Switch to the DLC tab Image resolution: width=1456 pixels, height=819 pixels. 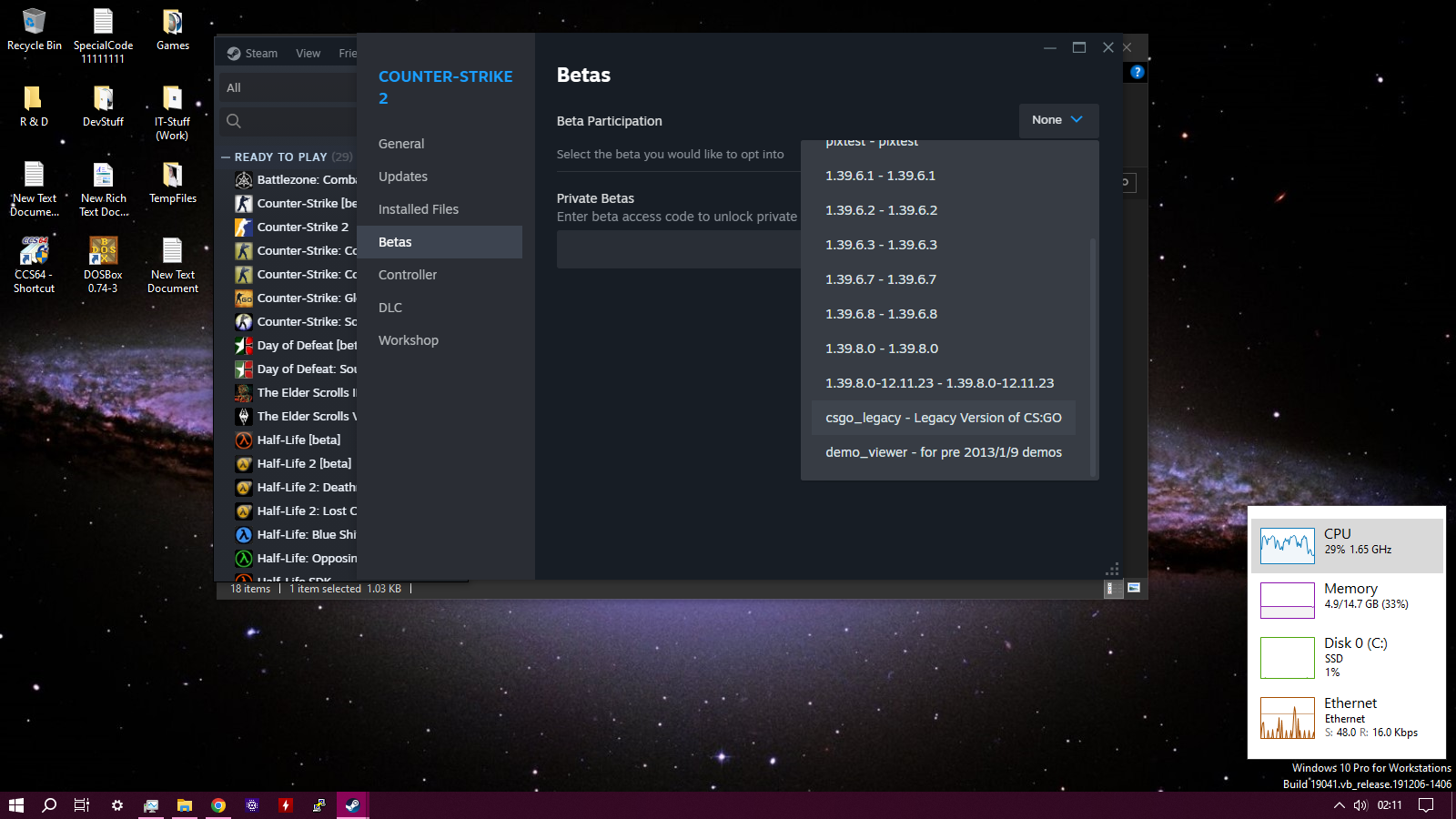[440, 308]
